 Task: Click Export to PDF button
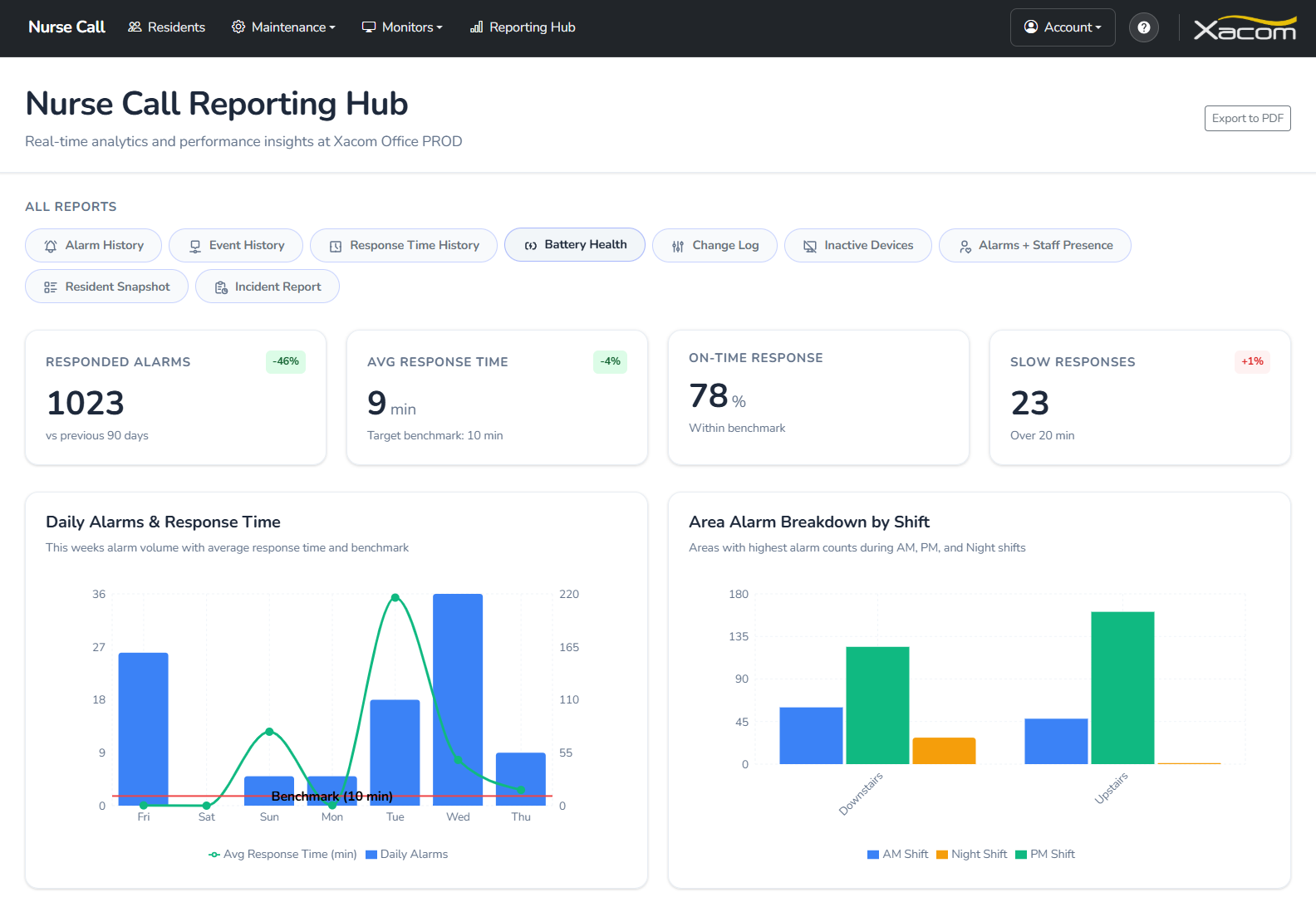(x=1247, y=119)
